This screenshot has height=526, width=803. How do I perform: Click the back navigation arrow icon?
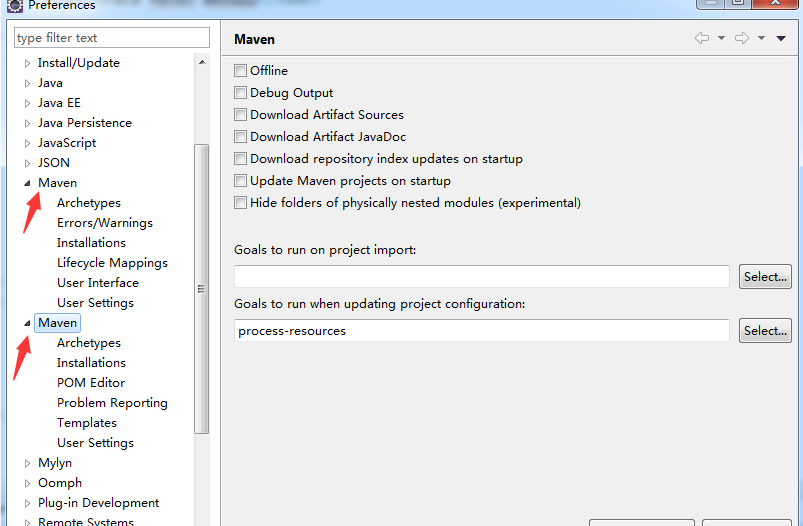click(702, 38)
